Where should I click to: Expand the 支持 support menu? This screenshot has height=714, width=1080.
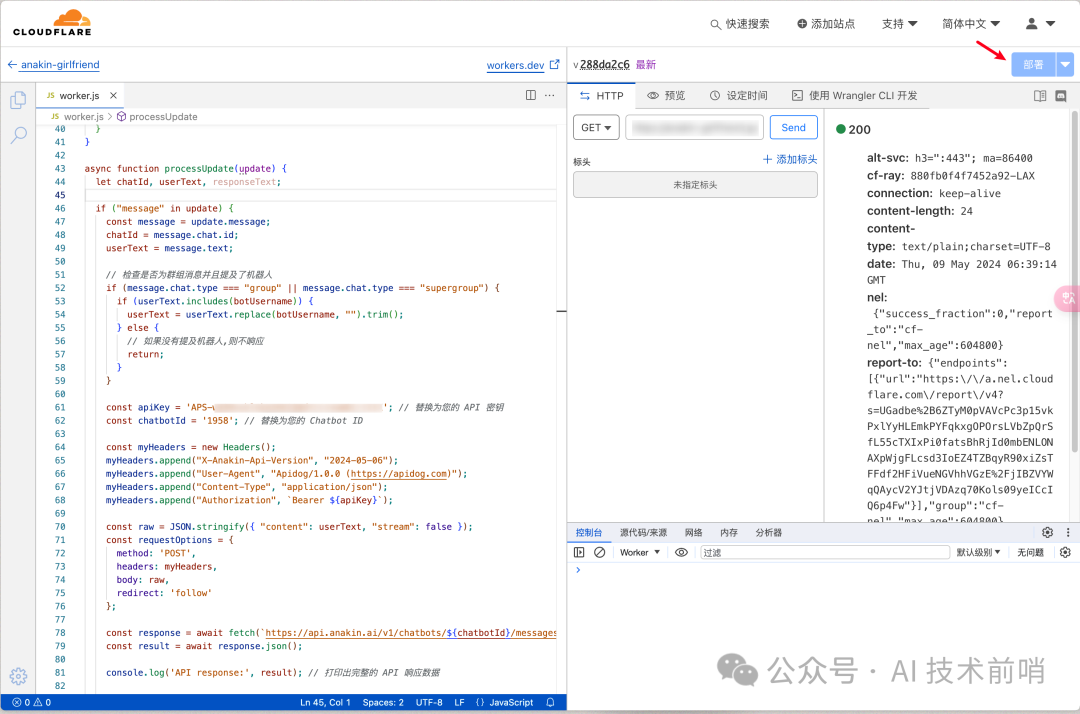899,23
